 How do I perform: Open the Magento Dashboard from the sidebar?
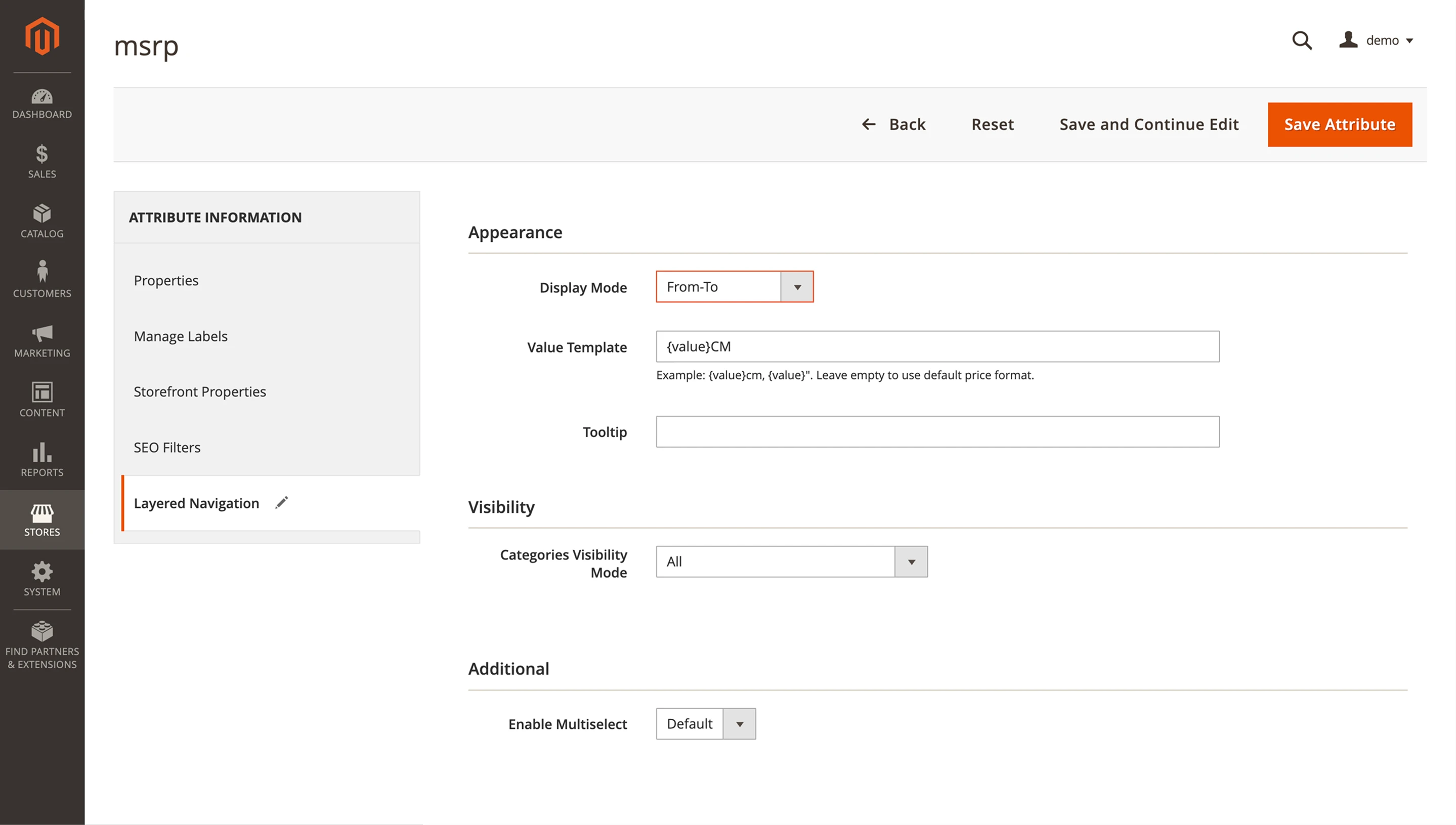tap(41, 103)
